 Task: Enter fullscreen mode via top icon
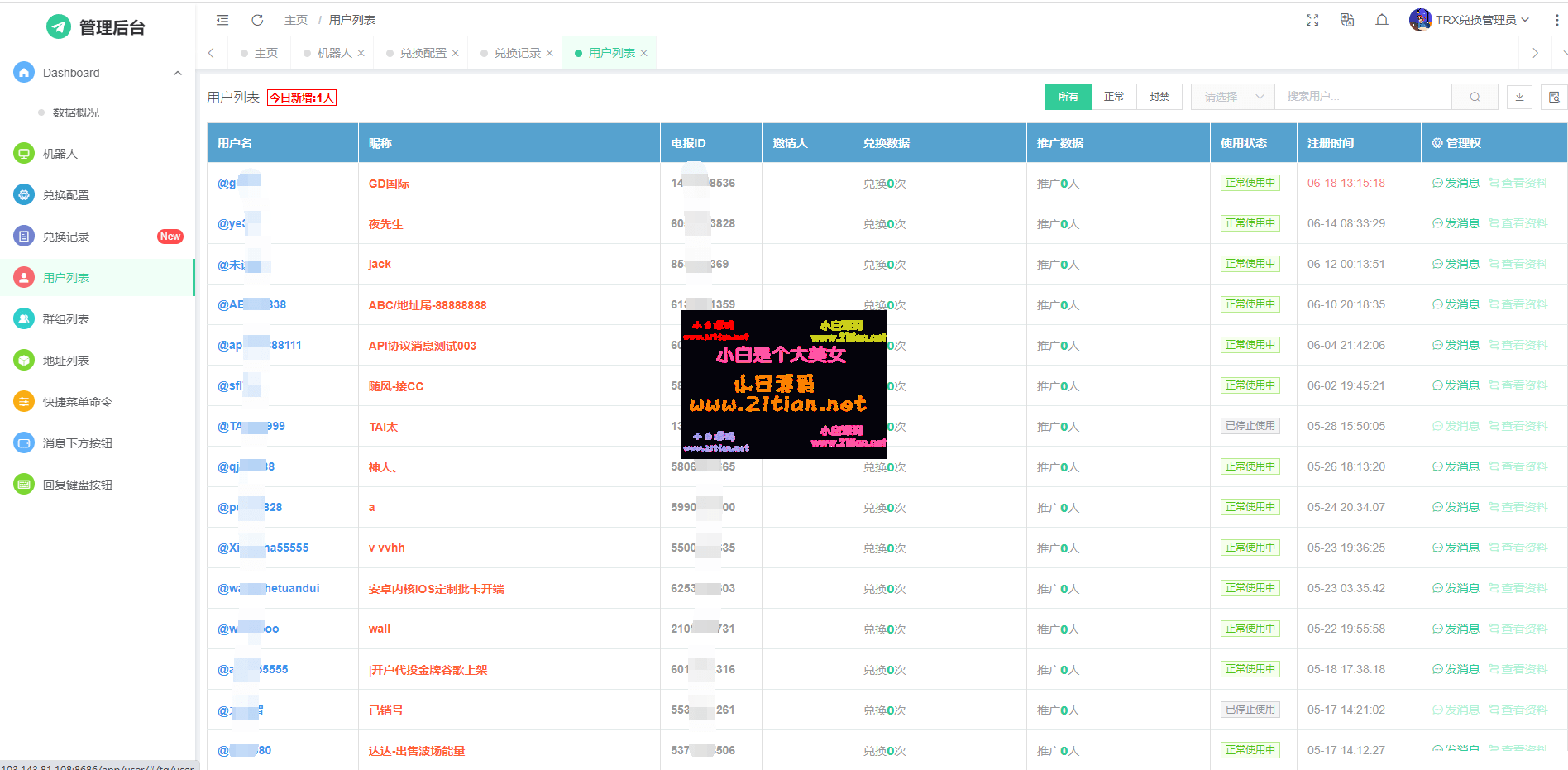(x=1312, y=20)
